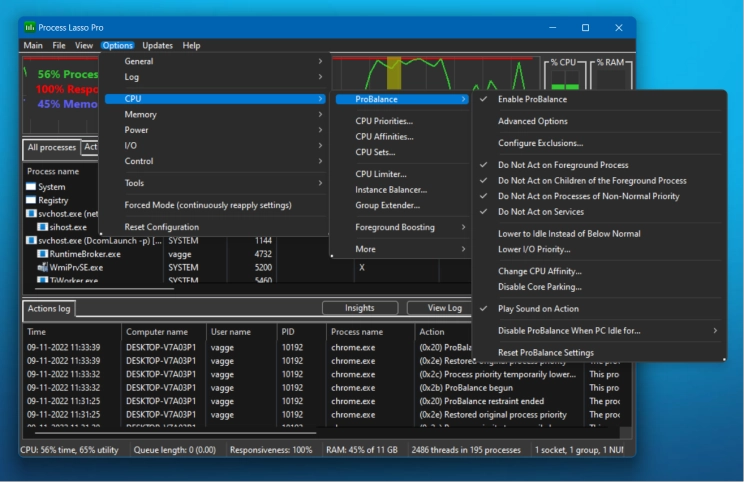This screenshot has height=482, width=744.
Task: Select ProBalance restraint ended log row
Action: [323, 401]
